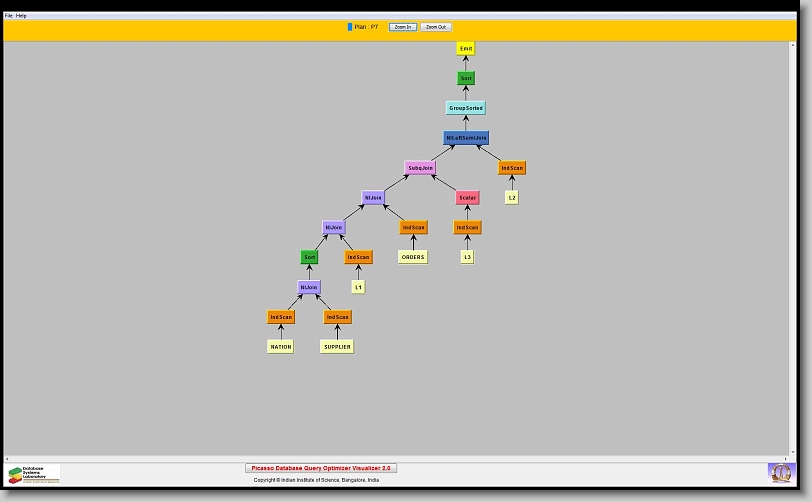Click the Zoom In button

pos(402,27)
